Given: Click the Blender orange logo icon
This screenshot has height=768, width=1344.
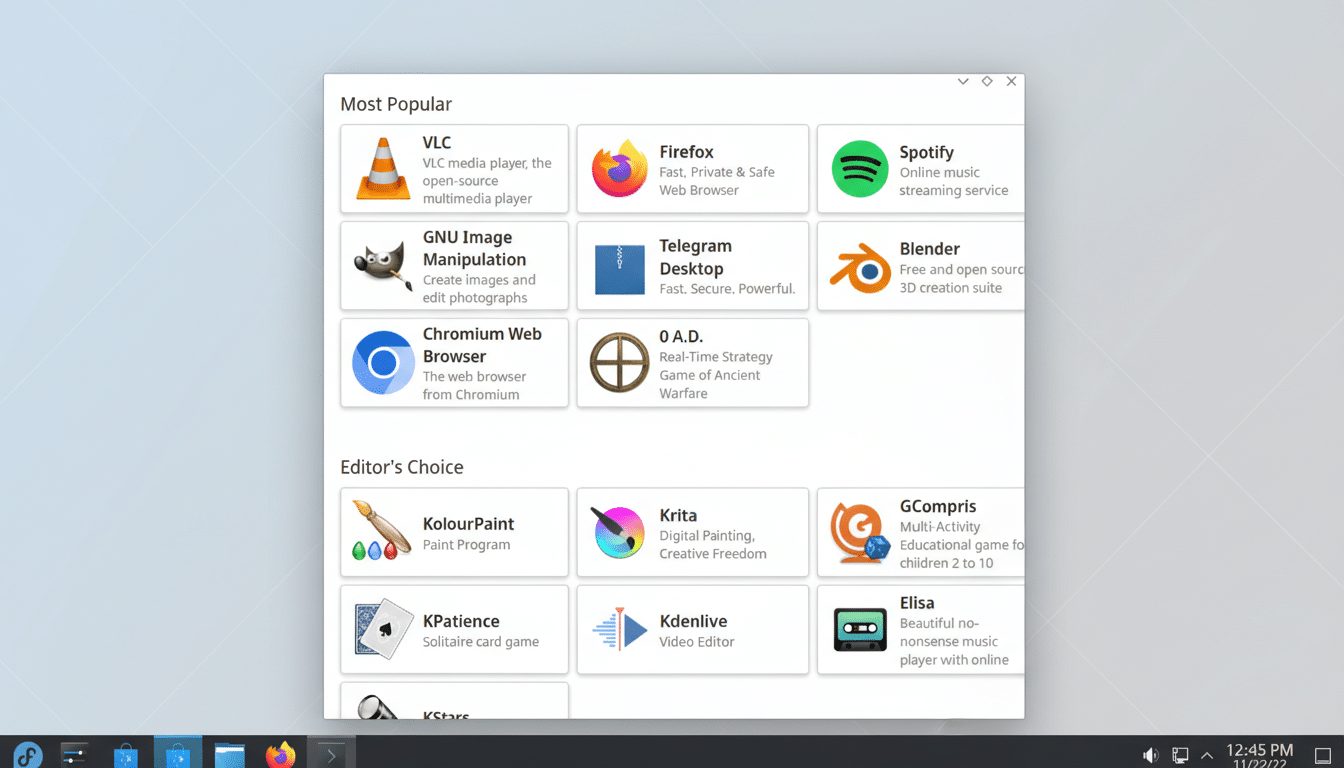Looking at the screenshot, I should (x=858, y=265).
